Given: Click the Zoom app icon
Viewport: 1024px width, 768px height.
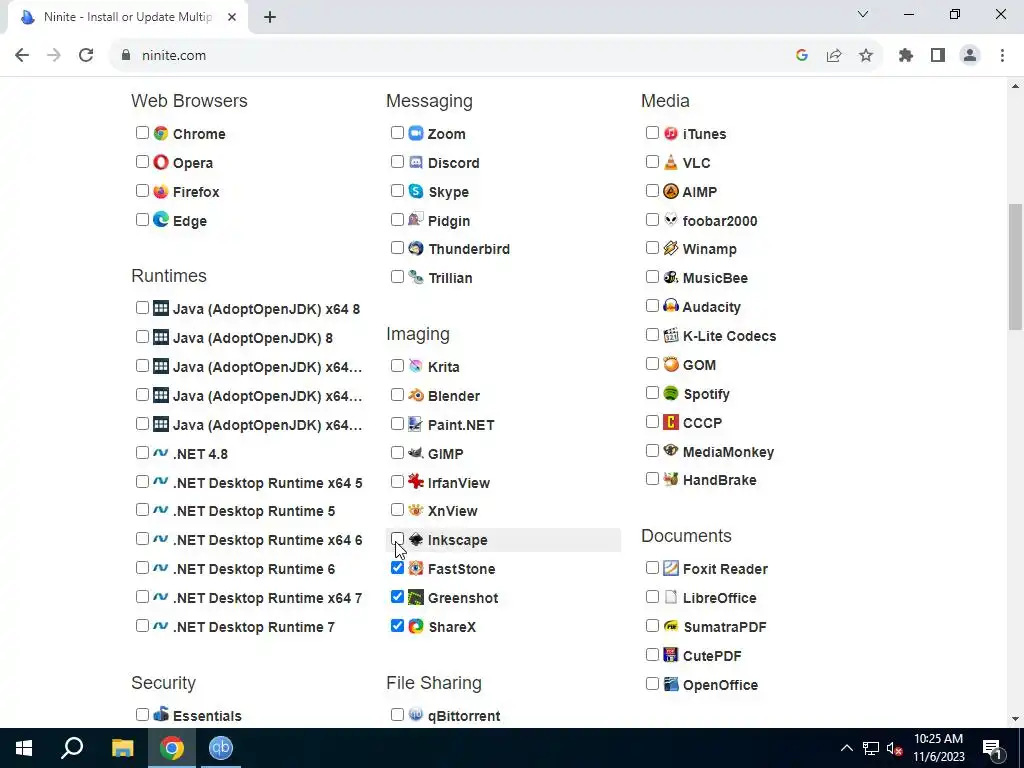Looking at the screenshot, I should (x=416, y=133).
